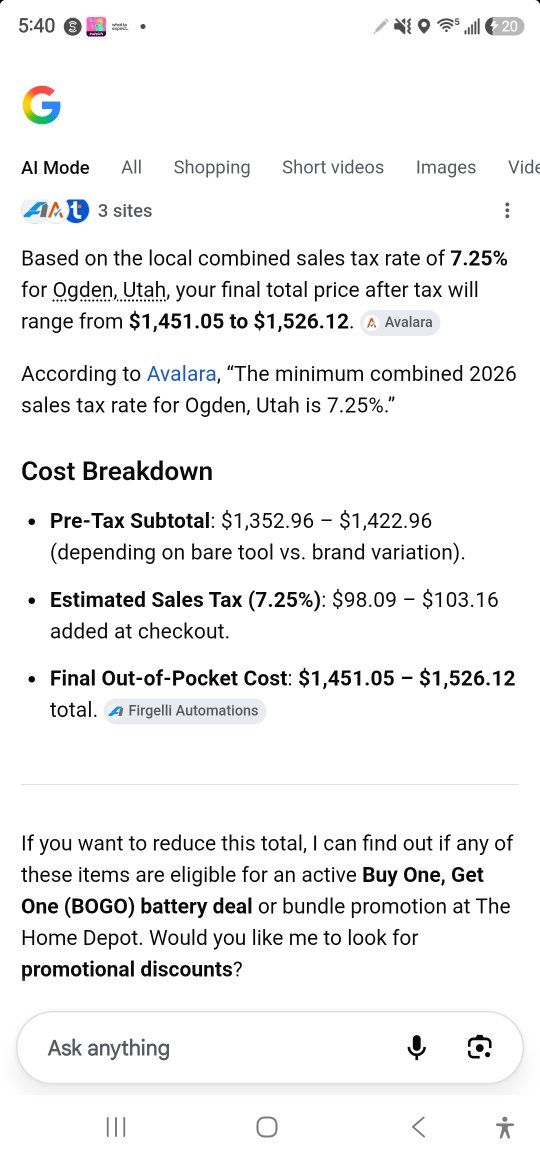Select the Images tab
Screen dimensions: 540x1158
pyautogui.click(x=446, y=168)
